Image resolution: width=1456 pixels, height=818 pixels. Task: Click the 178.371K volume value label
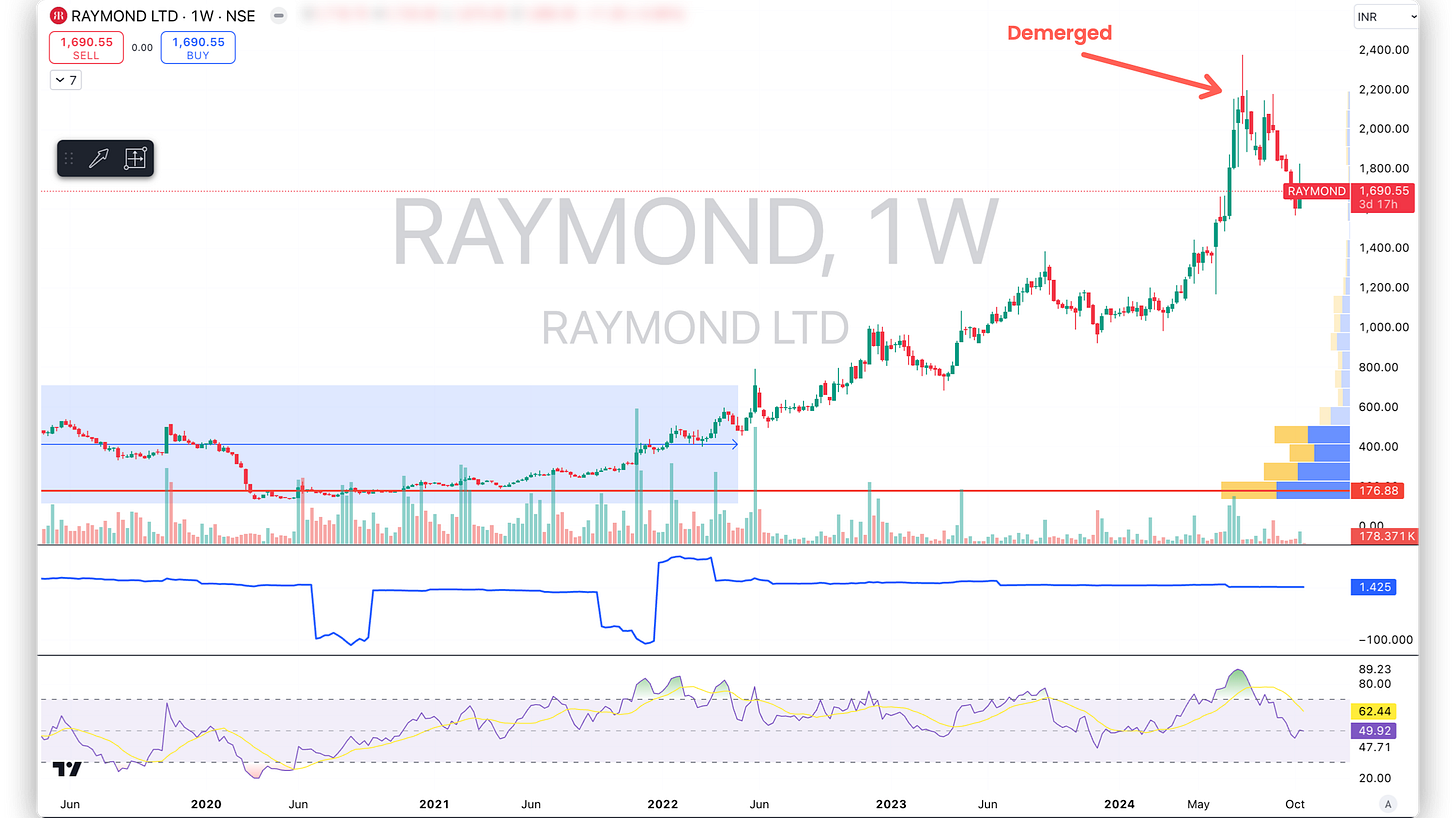1384,536
